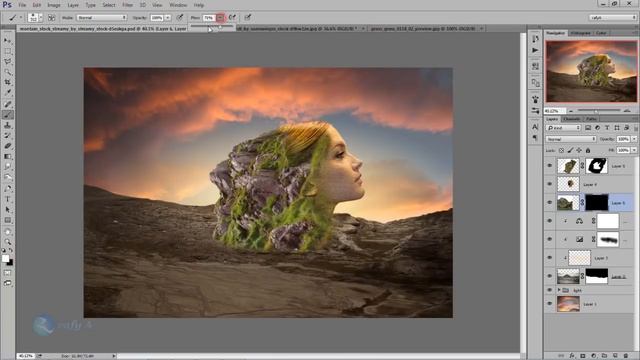Select the History Brush tool
Viewport: 640px width, 360px height.
click(8, 136)
